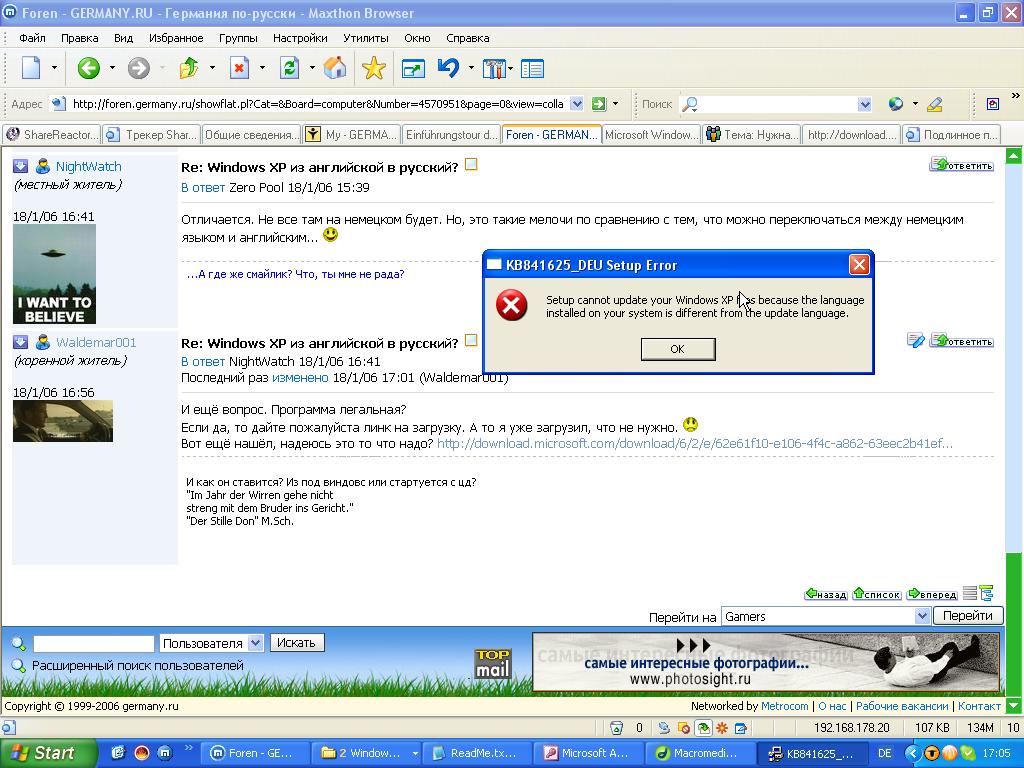
Task: Open the Macromedi... taskbar button
Action: click(701, 753)
